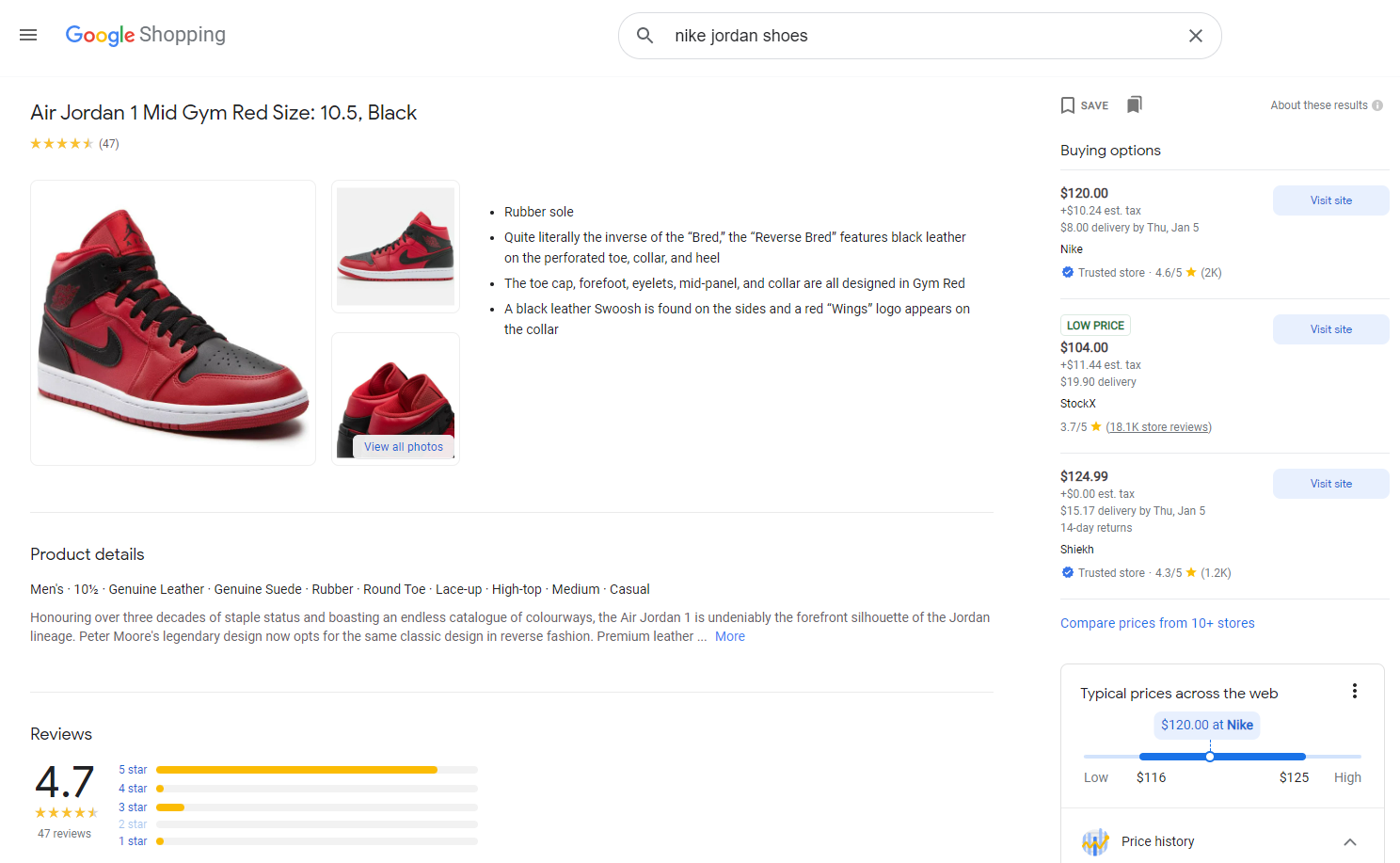Open the main red sneaker product image
The image size is (1400, 863).
[x=173, y=323]
